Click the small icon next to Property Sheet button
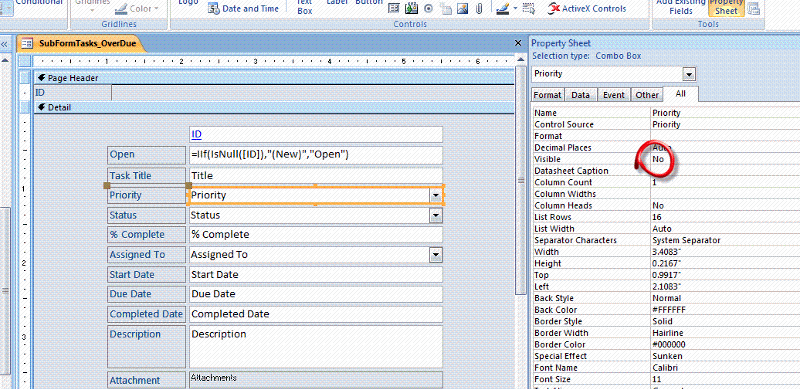The height and width of the screenshot is (389, 800). pyautogui.click(x=753, y=9)
